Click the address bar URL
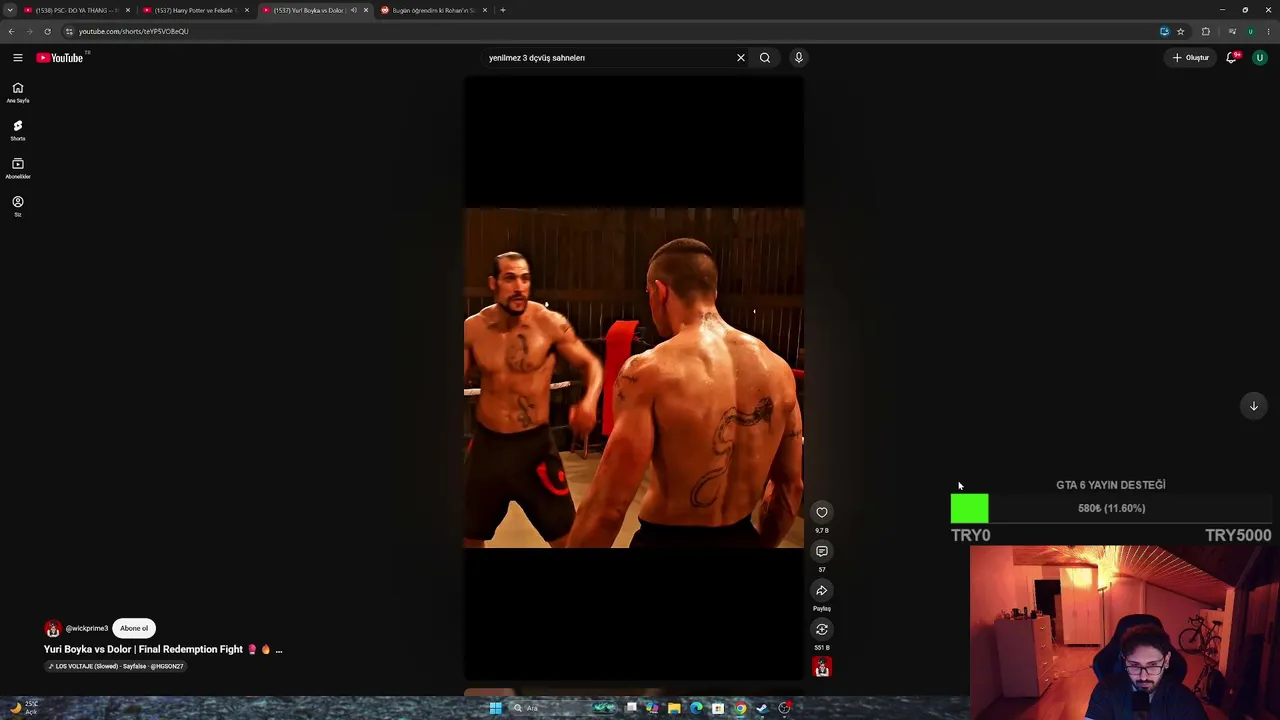Image resolution: width=1280 pixels, height=720 pixels. pos(133,31)
